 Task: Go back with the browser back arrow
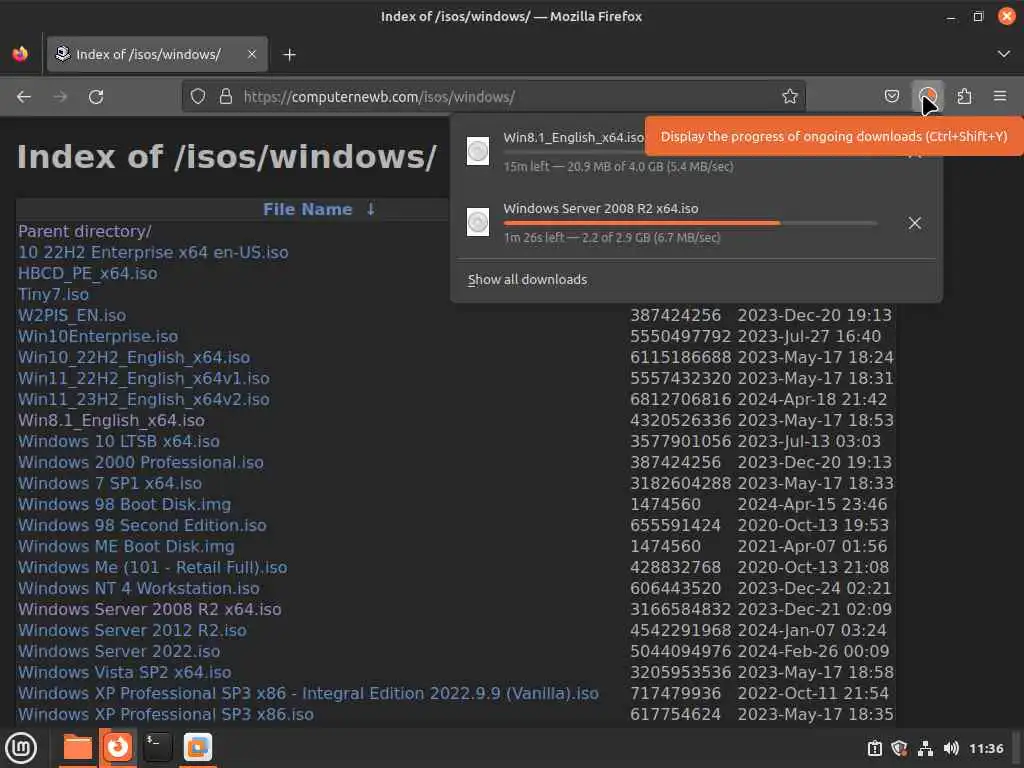pos(24,97)
